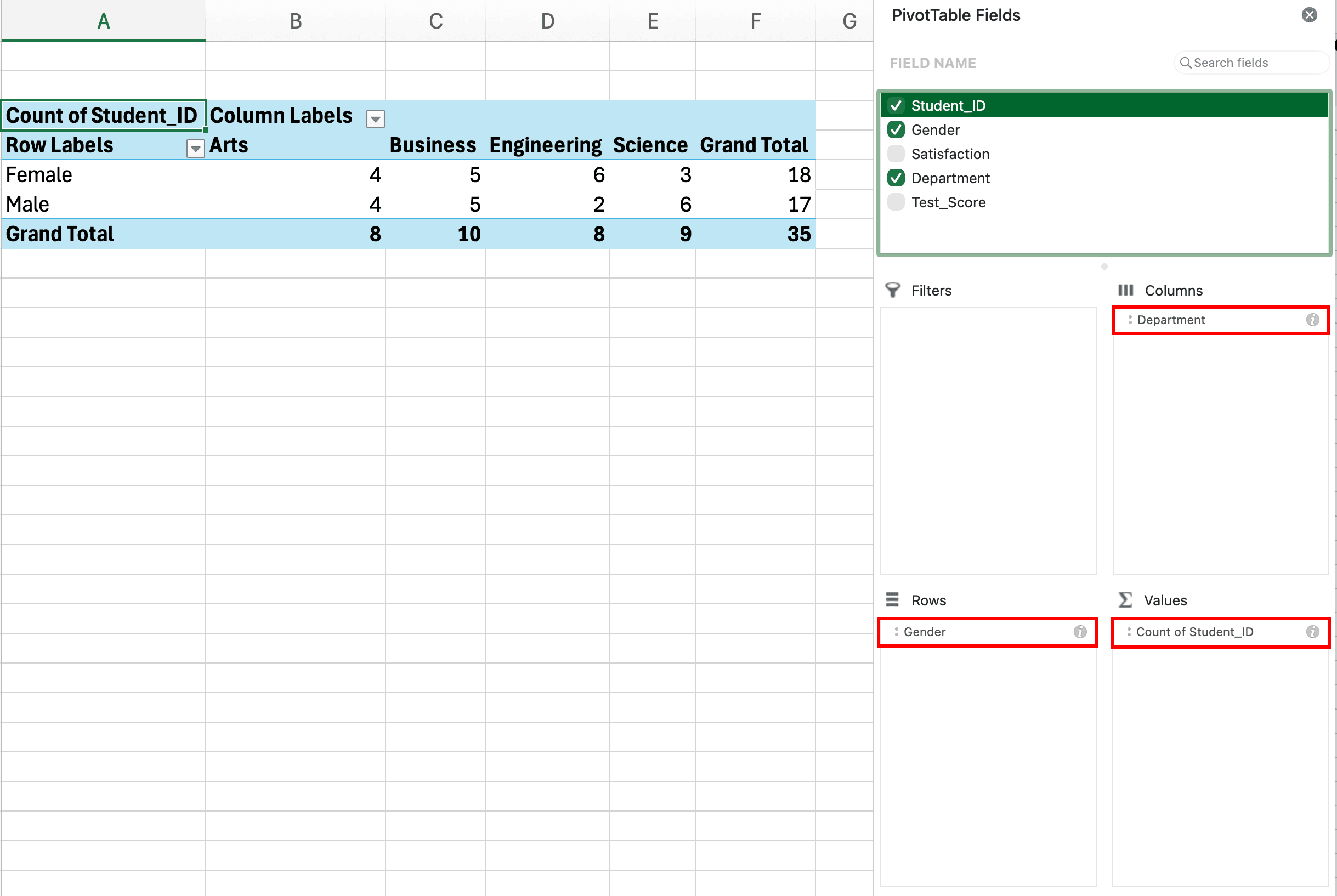Select the Female row label cell

(38, 175)
